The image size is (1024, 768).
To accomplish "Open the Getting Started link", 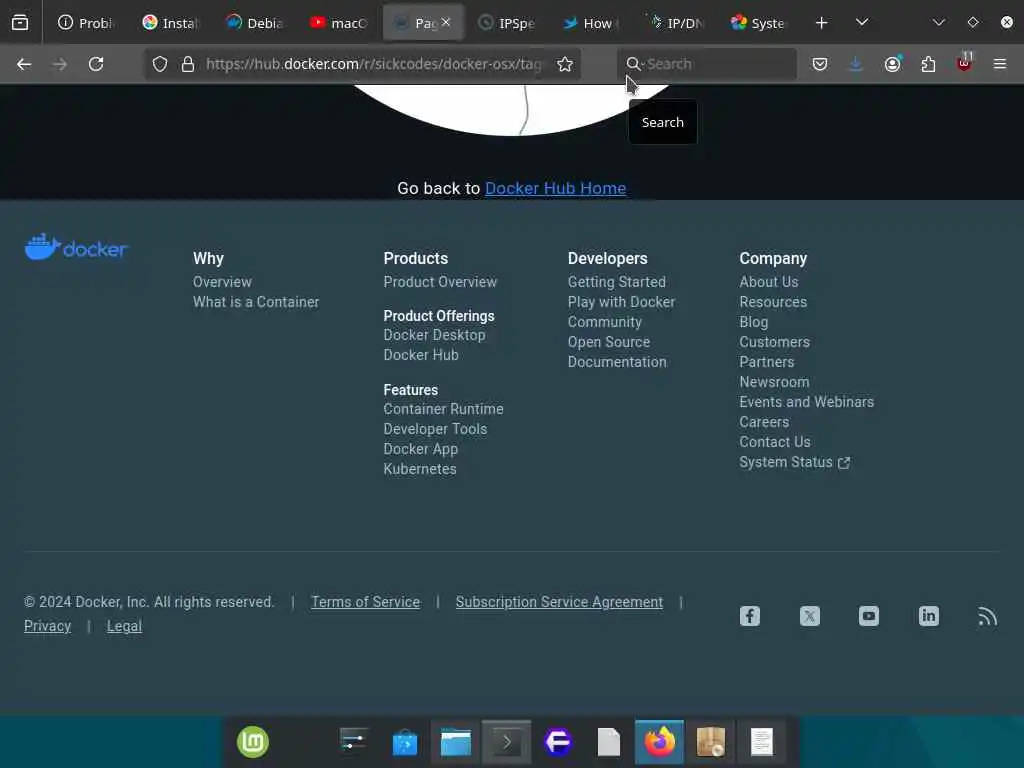I will 616,281.
